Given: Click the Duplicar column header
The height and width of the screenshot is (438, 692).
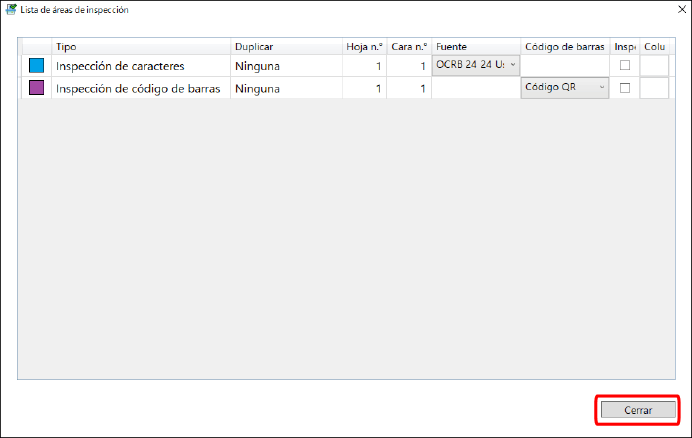Looking at the screenshot, I should point(285,47).
